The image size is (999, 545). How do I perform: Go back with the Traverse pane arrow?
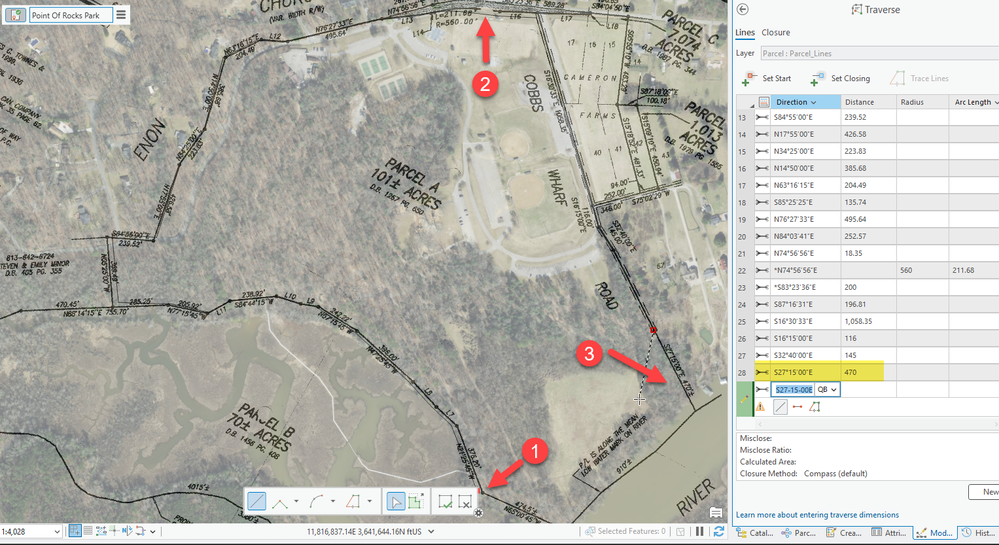click(x=742, y=10)
